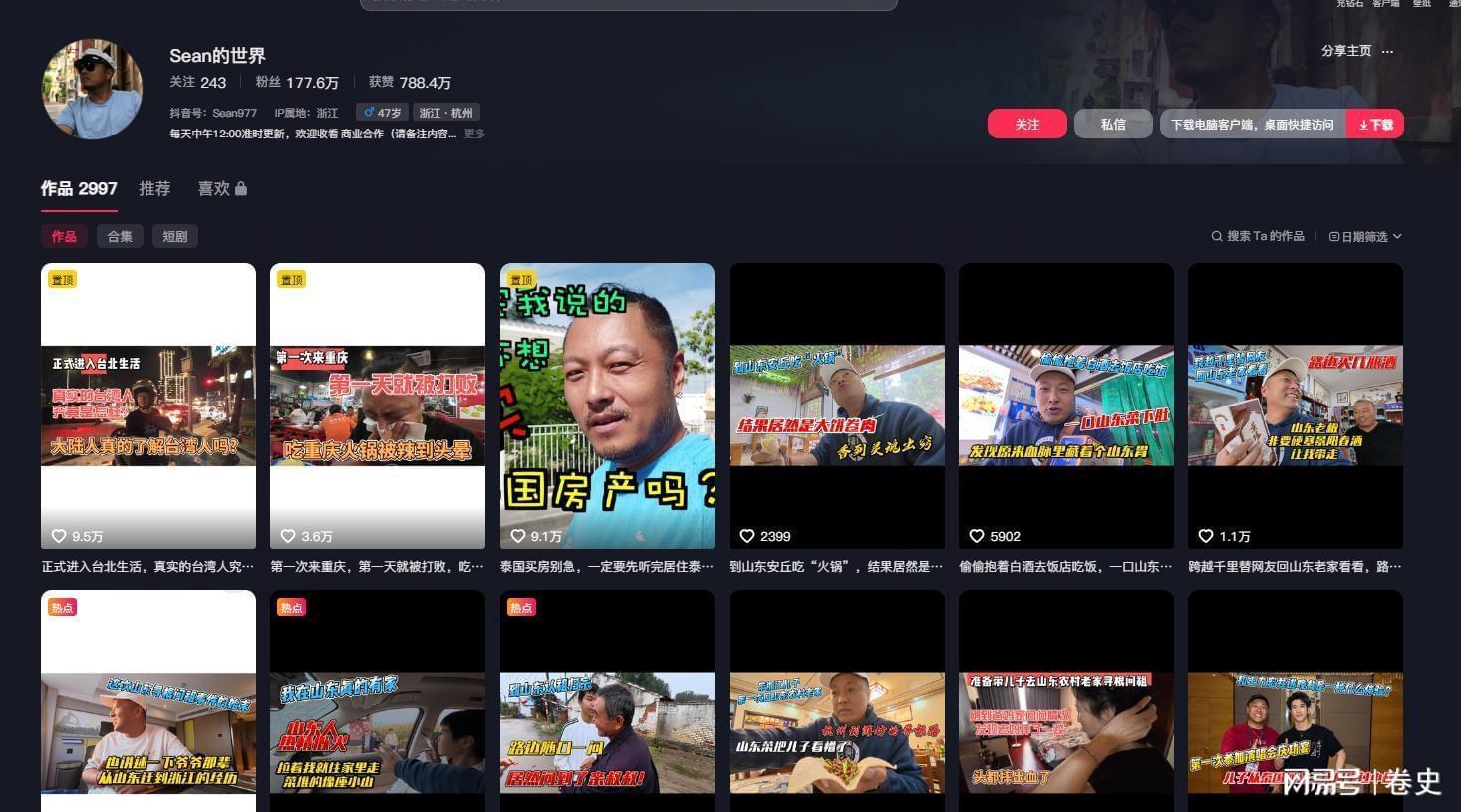The width and height of the screenshot is (1461, 812).
Task: Click the heart icon showing 5902 likes
Action: (x=976, y=536)
